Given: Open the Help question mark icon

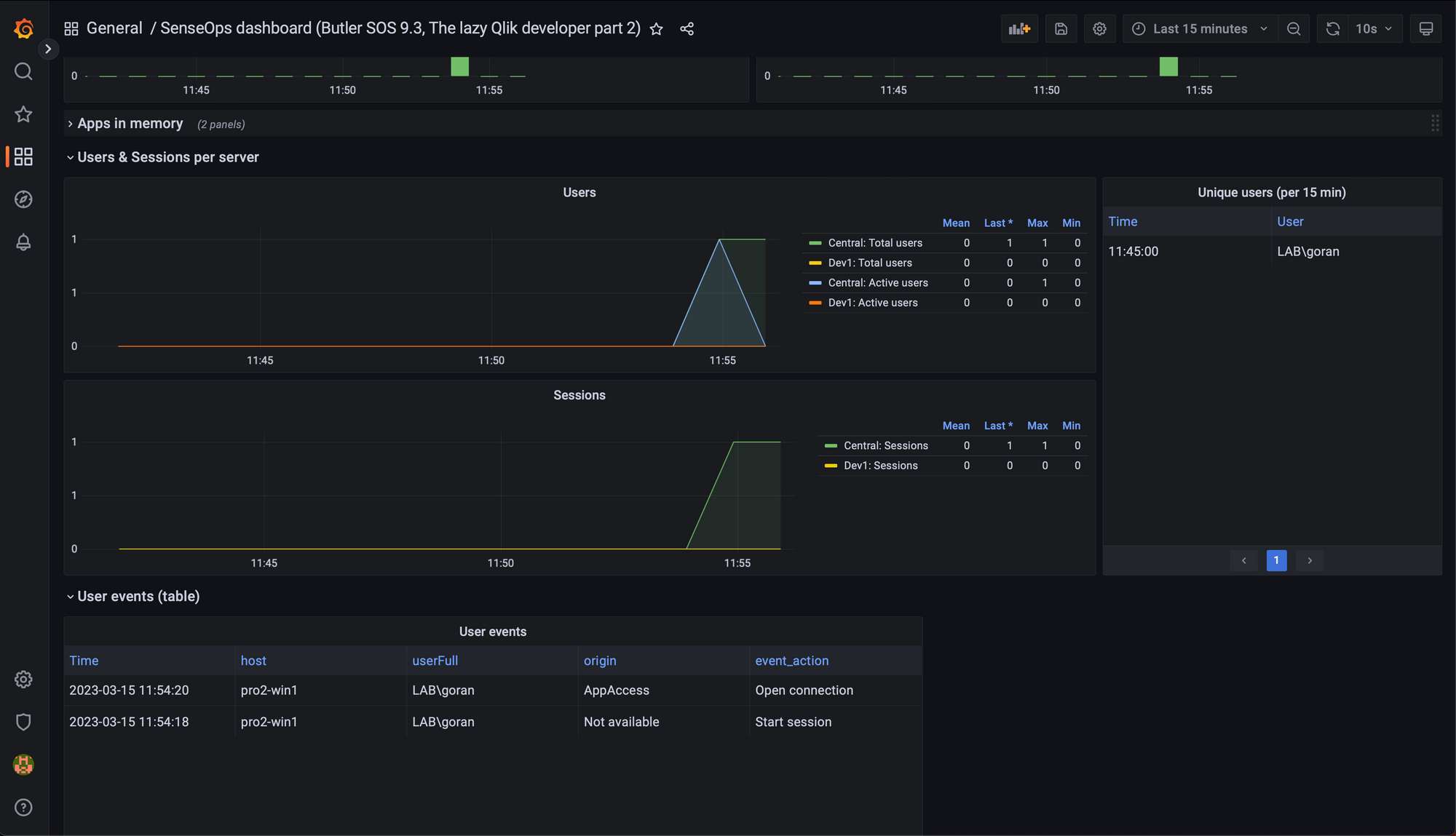Looking at the screenshot, I should coord(23,808).
